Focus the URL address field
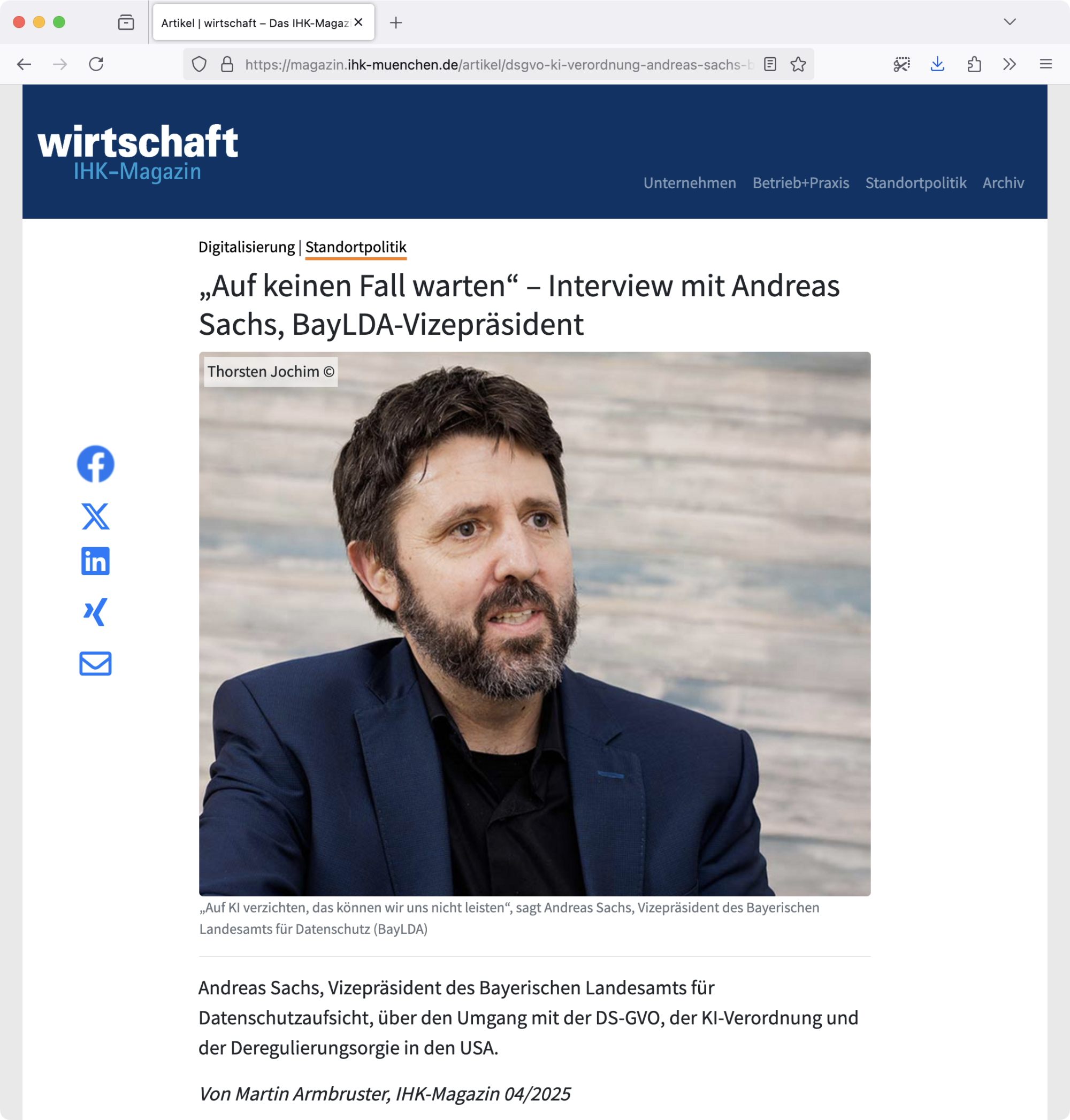 pos(499,64)
